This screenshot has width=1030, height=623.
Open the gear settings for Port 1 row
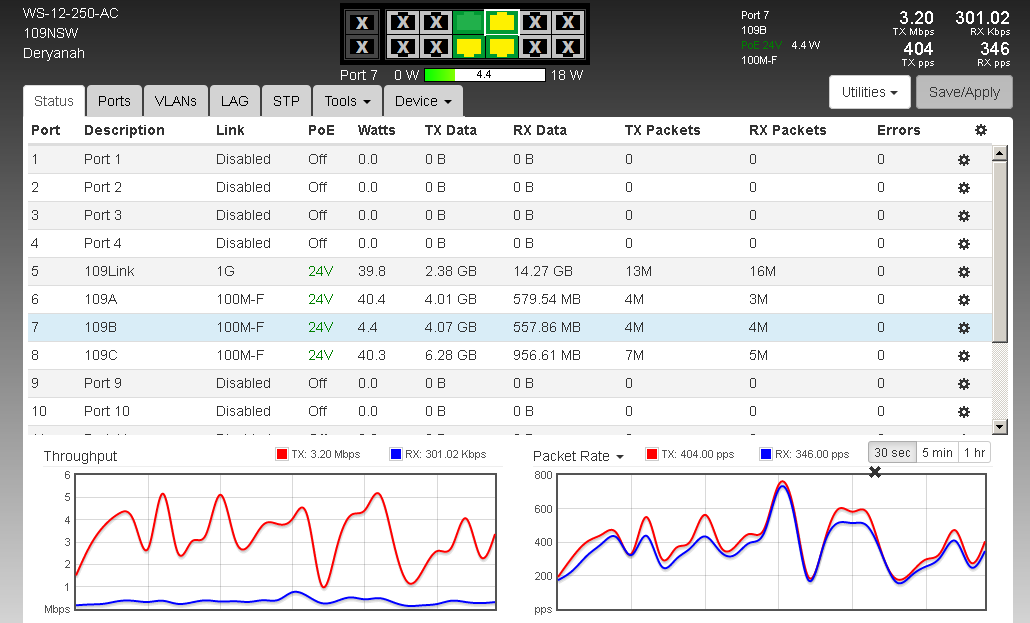point(964,159)
